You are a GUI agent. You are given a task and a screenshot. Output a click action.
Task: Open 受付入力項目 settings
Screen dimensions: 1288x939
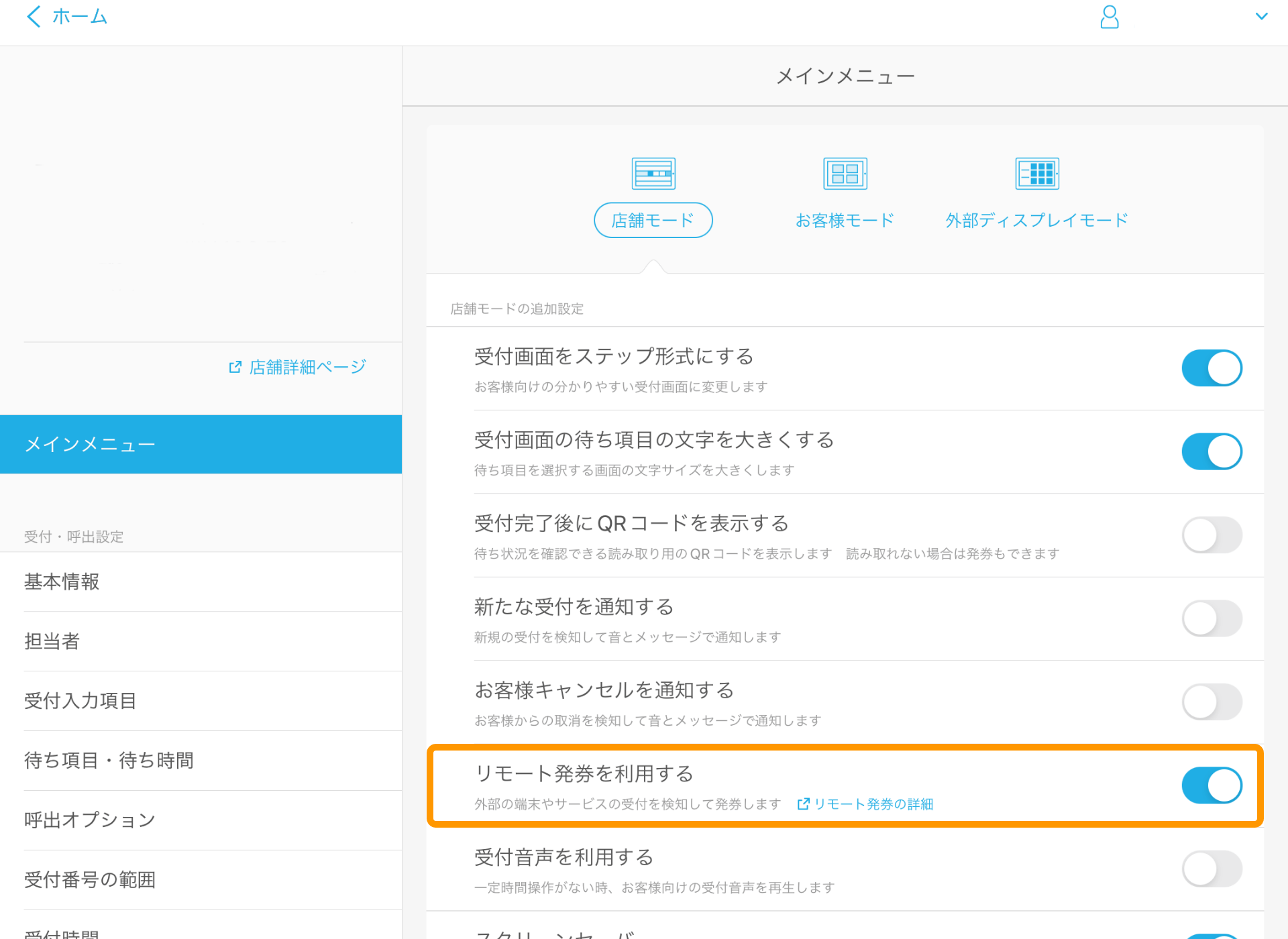(201, 701)
